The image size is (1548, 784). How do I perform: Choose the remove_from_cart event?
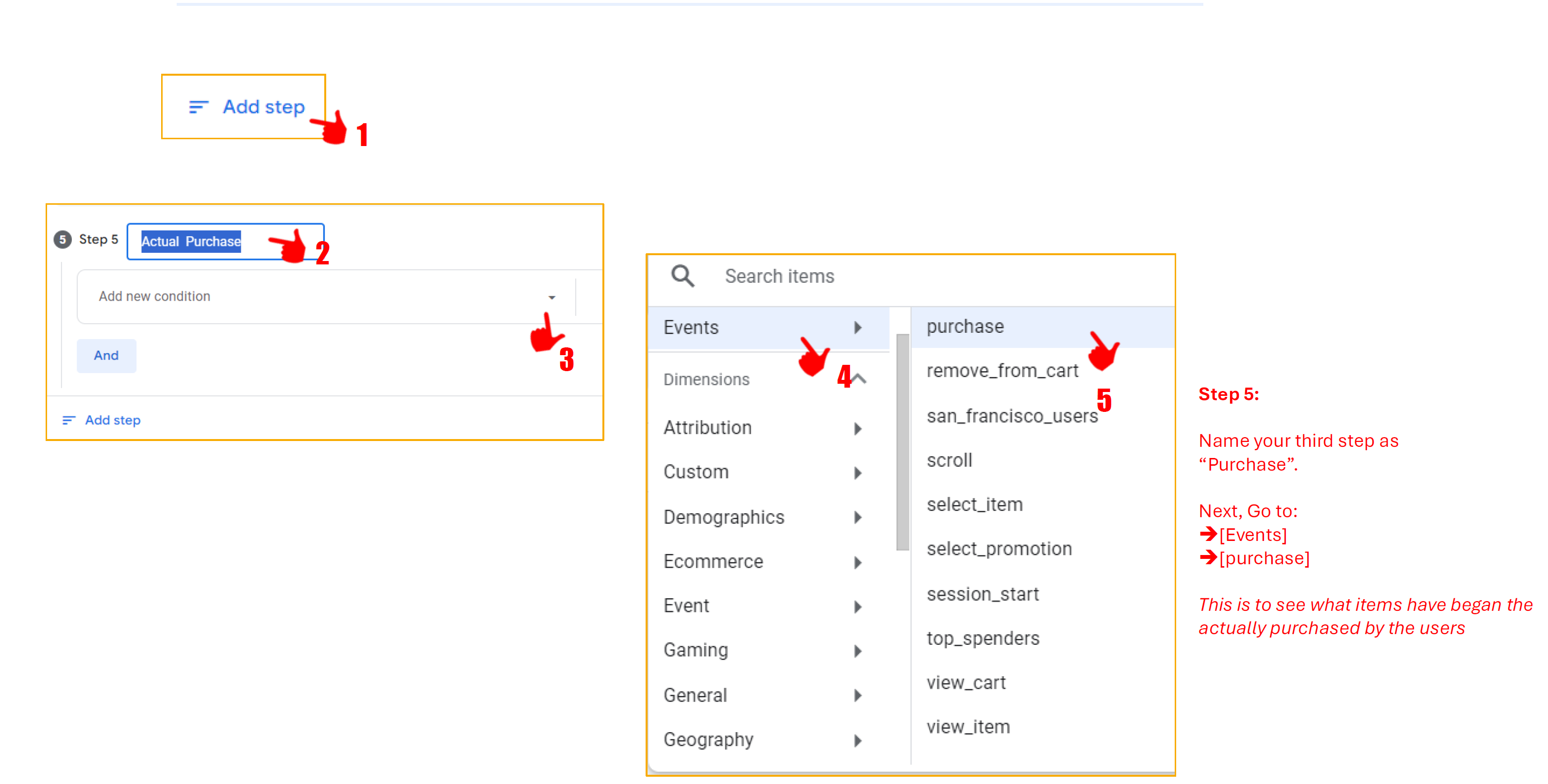1002,371
